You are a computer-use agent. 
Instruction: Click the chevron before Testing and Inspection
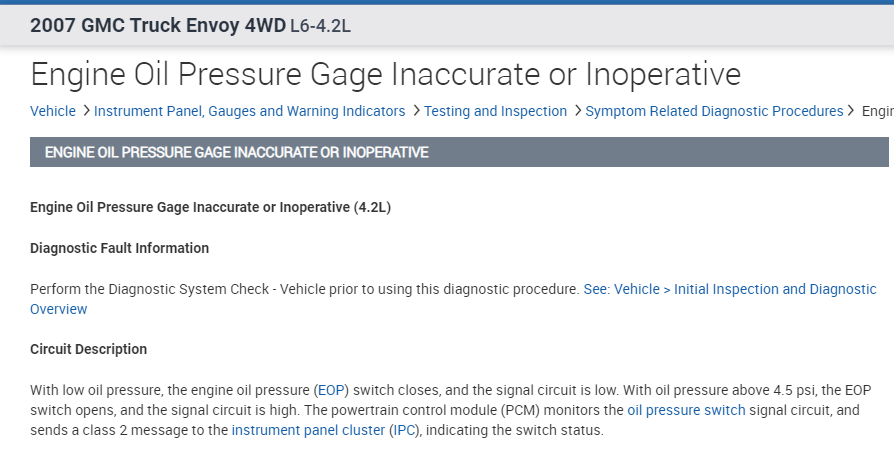[415, 111]
